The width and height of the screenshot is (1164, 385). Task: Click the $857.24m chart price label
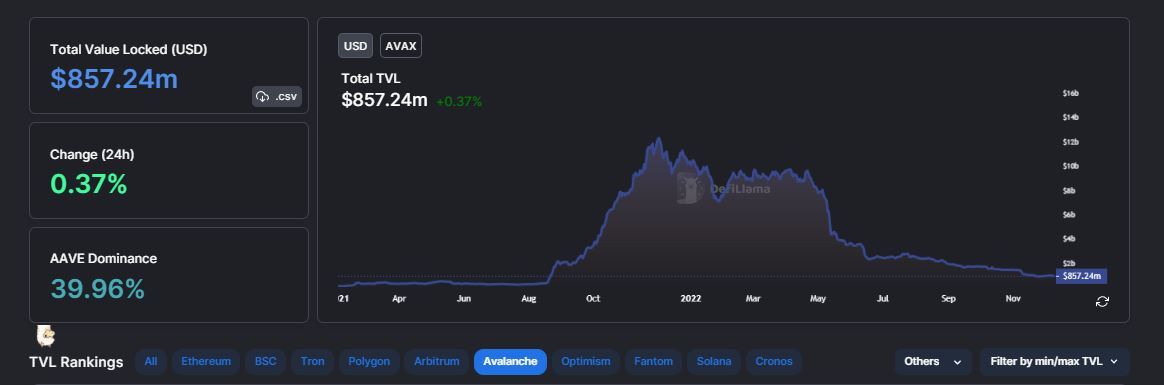[x=1083, y=276]
